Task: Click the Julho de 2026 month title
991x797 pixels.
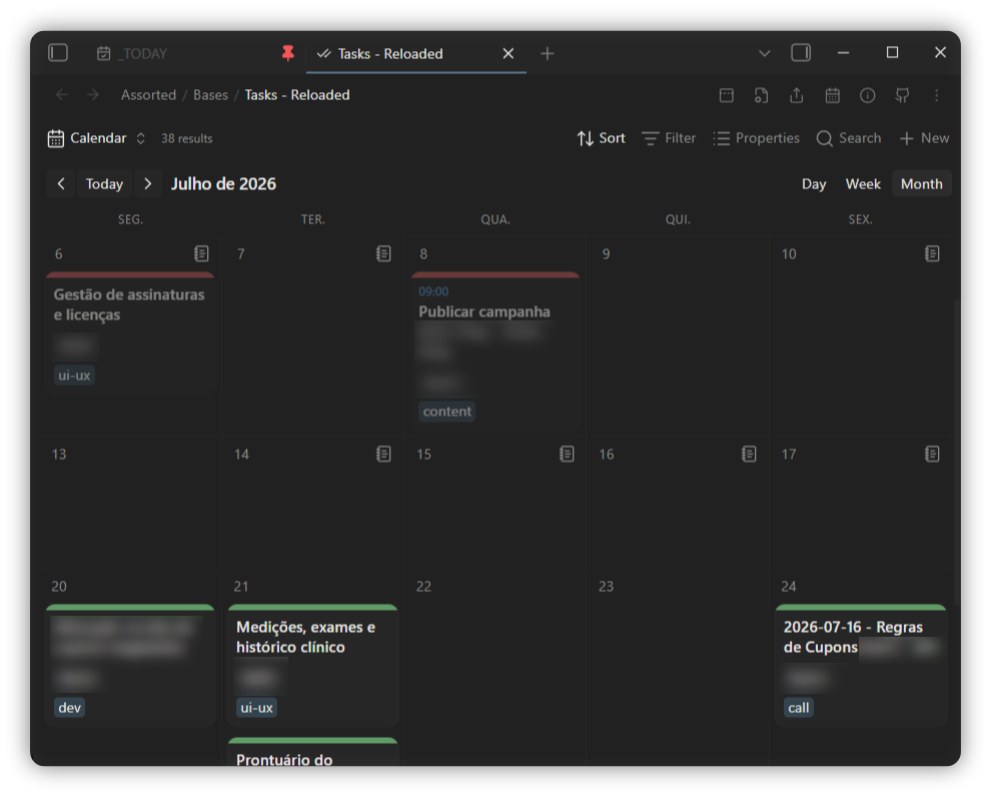Action: click(x=224, y=184)
